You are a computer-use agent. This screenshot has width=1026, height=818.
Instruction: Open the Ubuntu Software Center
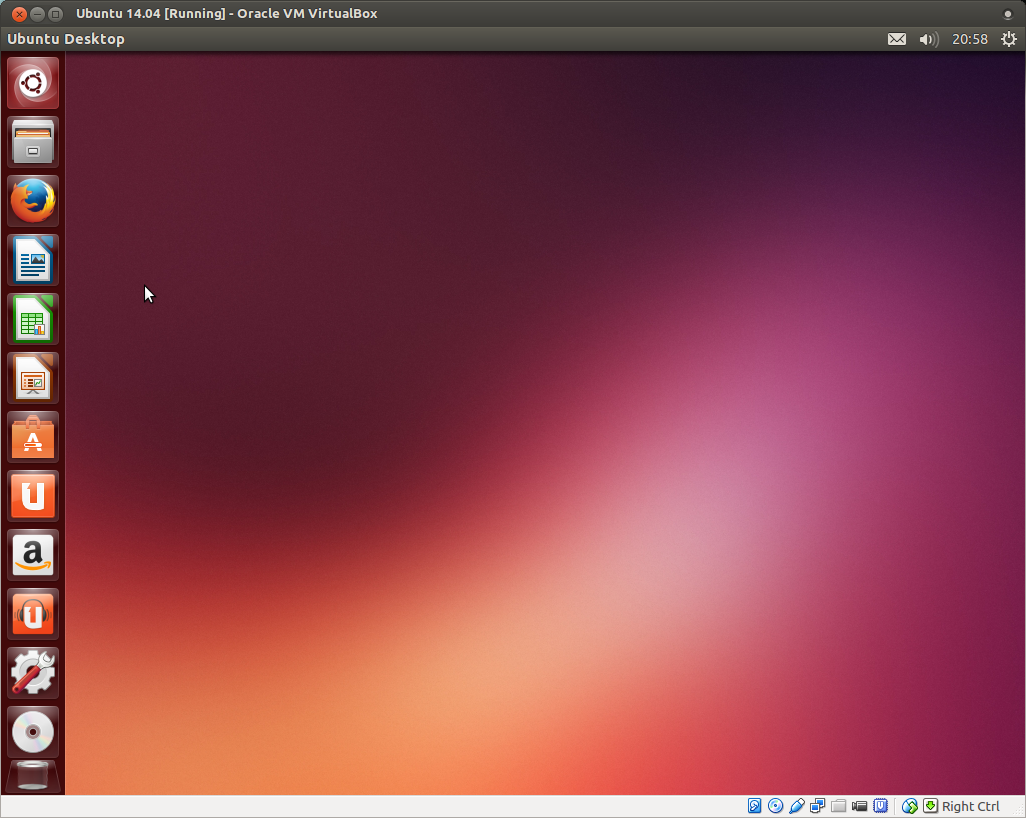coord(33,436)
